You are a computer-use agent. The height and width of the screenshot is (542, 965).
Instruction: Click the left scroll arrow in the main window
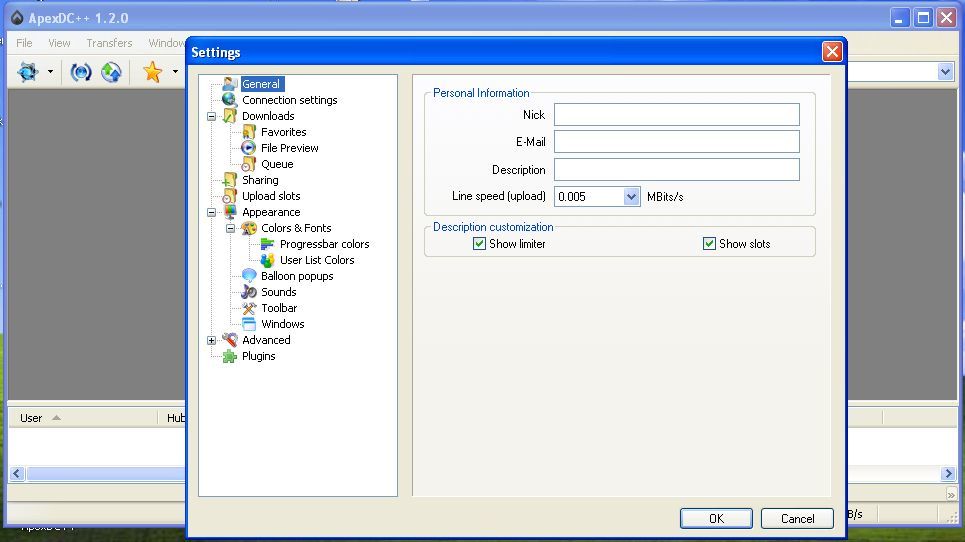point(17,474)
